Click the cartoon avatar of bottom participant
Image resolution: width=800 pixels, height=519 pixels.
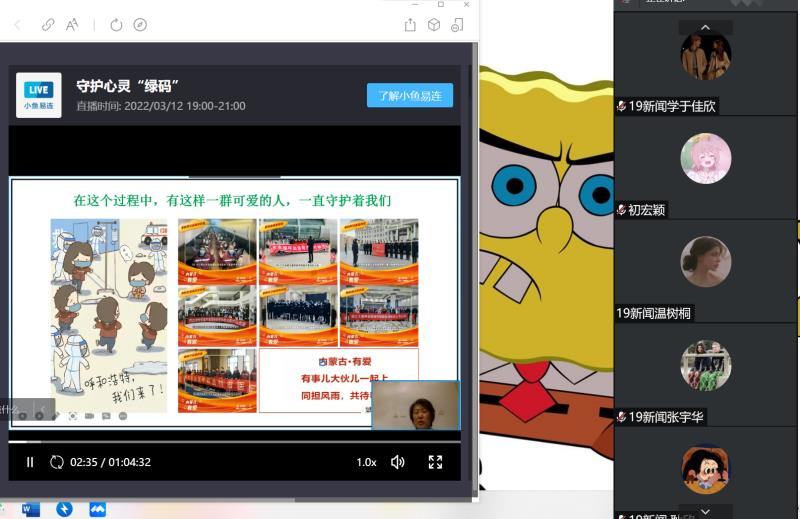click(x=706, y=469)
